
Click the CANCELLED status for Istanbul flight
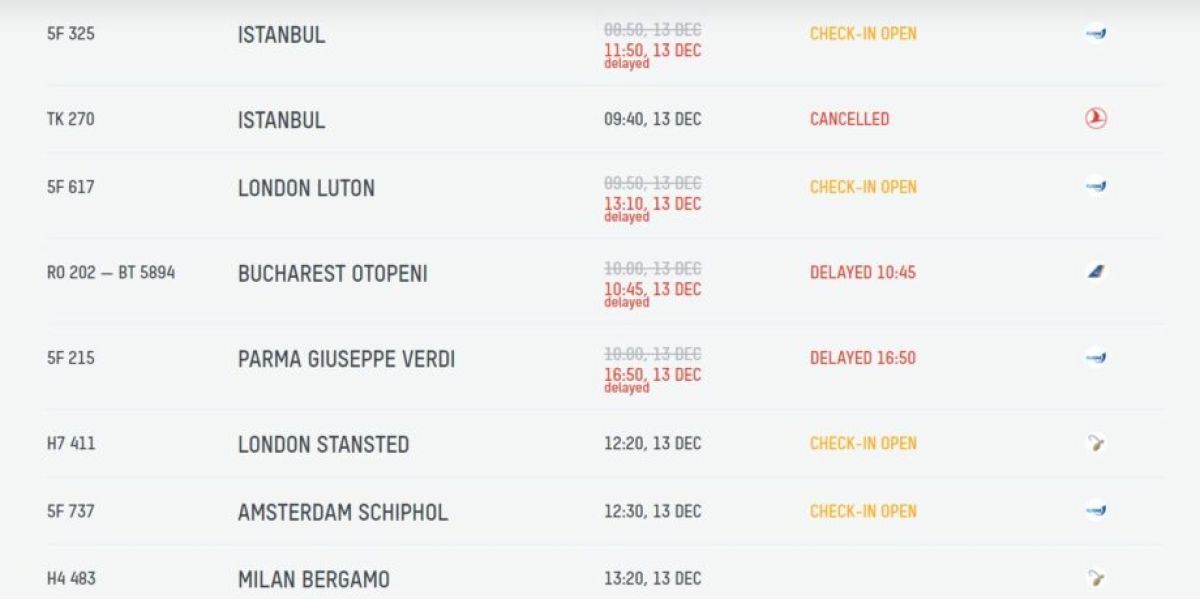coord(849,119)
